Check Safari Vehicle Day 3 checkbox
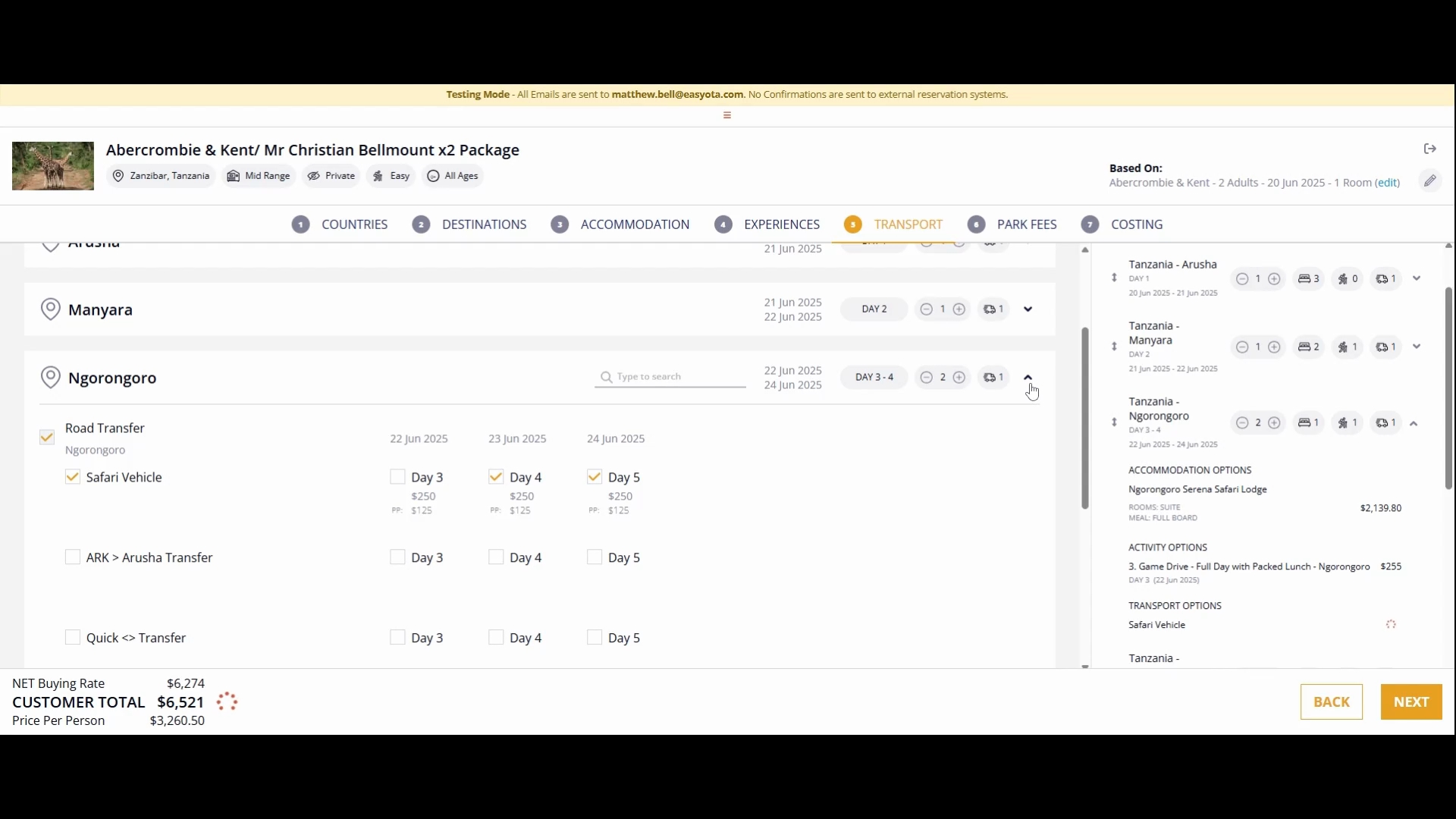The image size is (1456, 819). pyautogui.click(x=397, y=477)
